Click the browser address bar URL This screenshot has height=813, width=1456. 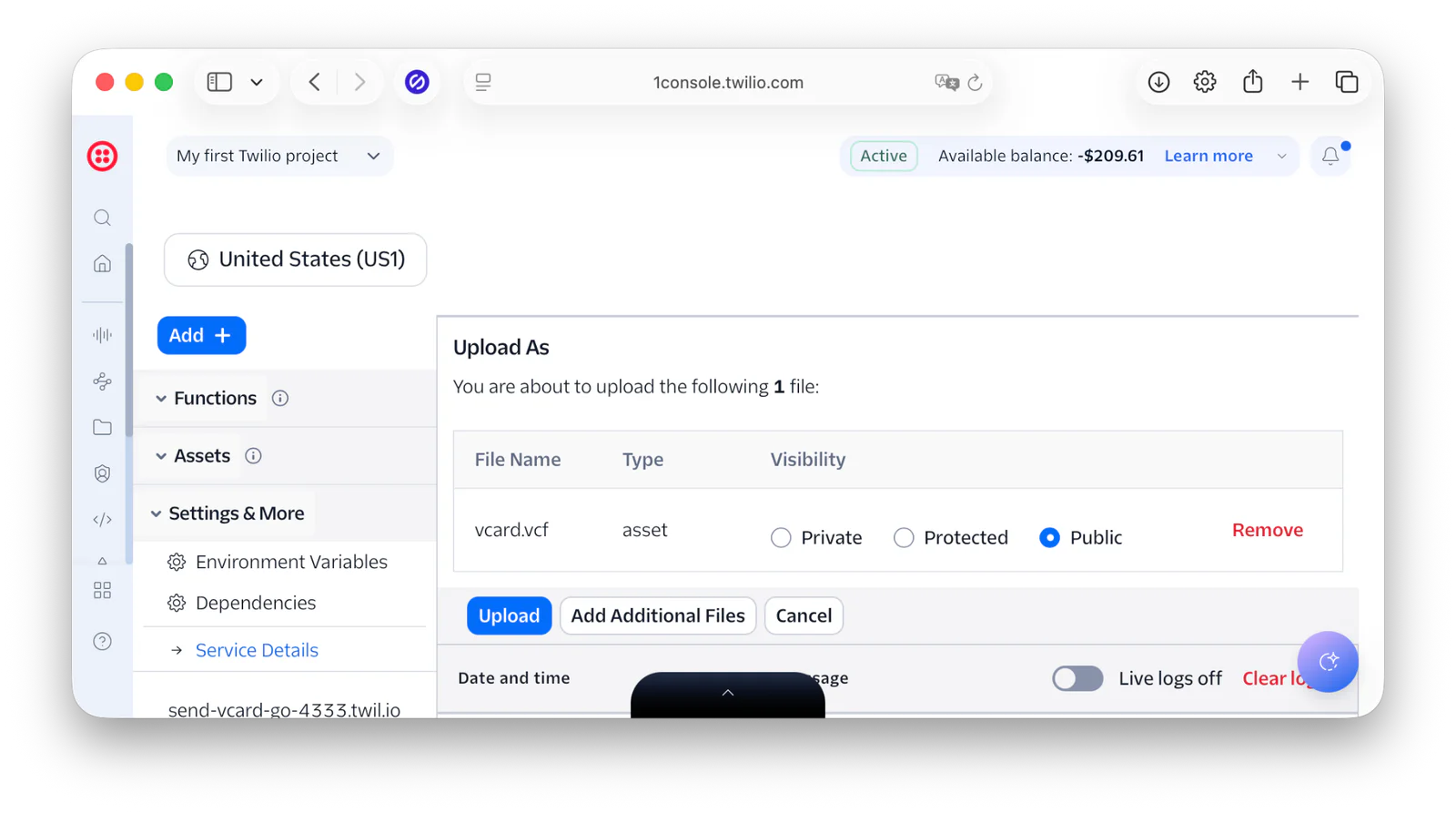pos(728,82)
